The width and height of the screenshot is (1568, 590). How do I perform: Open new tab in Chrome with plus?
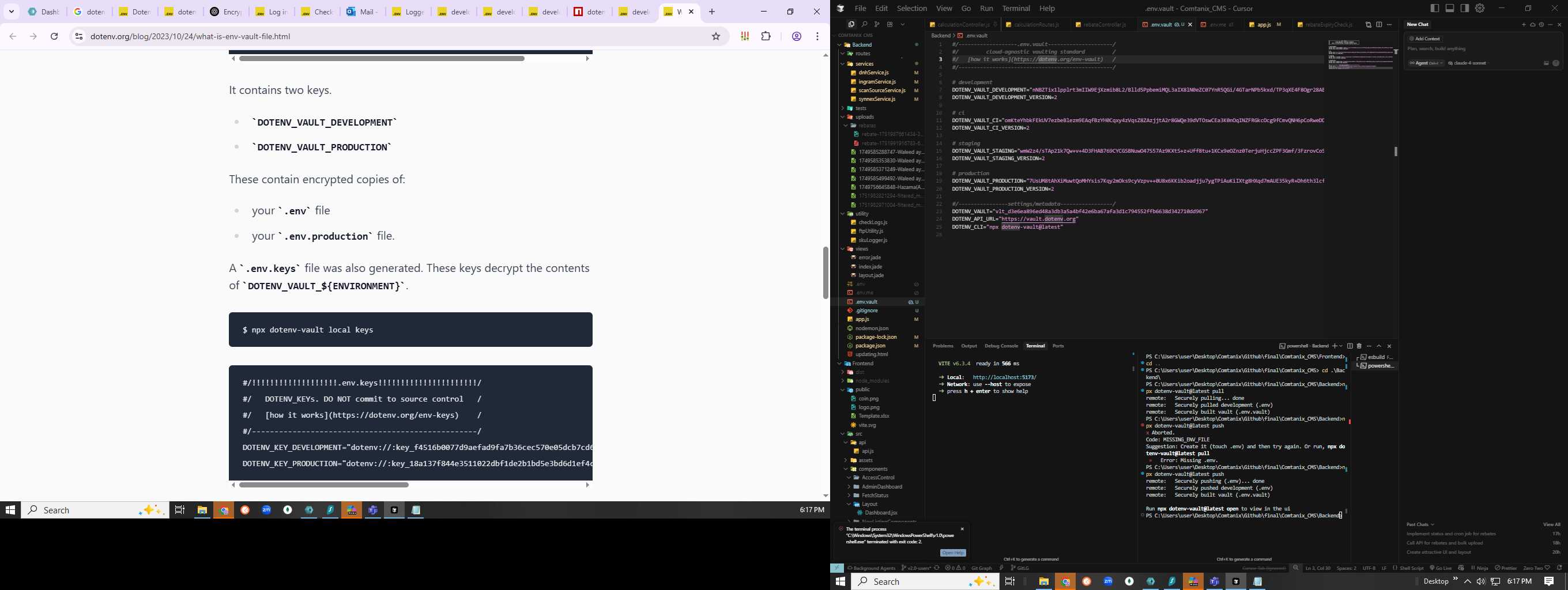point(711,12)
